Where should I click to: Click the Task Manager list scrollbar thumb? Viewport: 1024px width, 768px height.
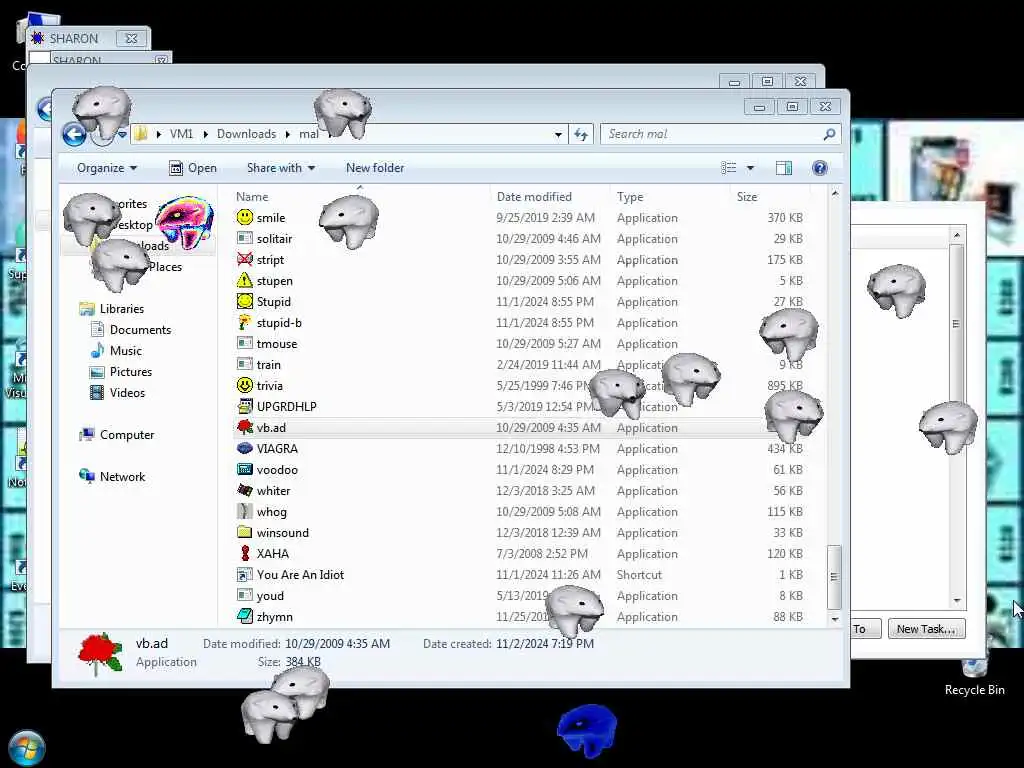(956, 324)
